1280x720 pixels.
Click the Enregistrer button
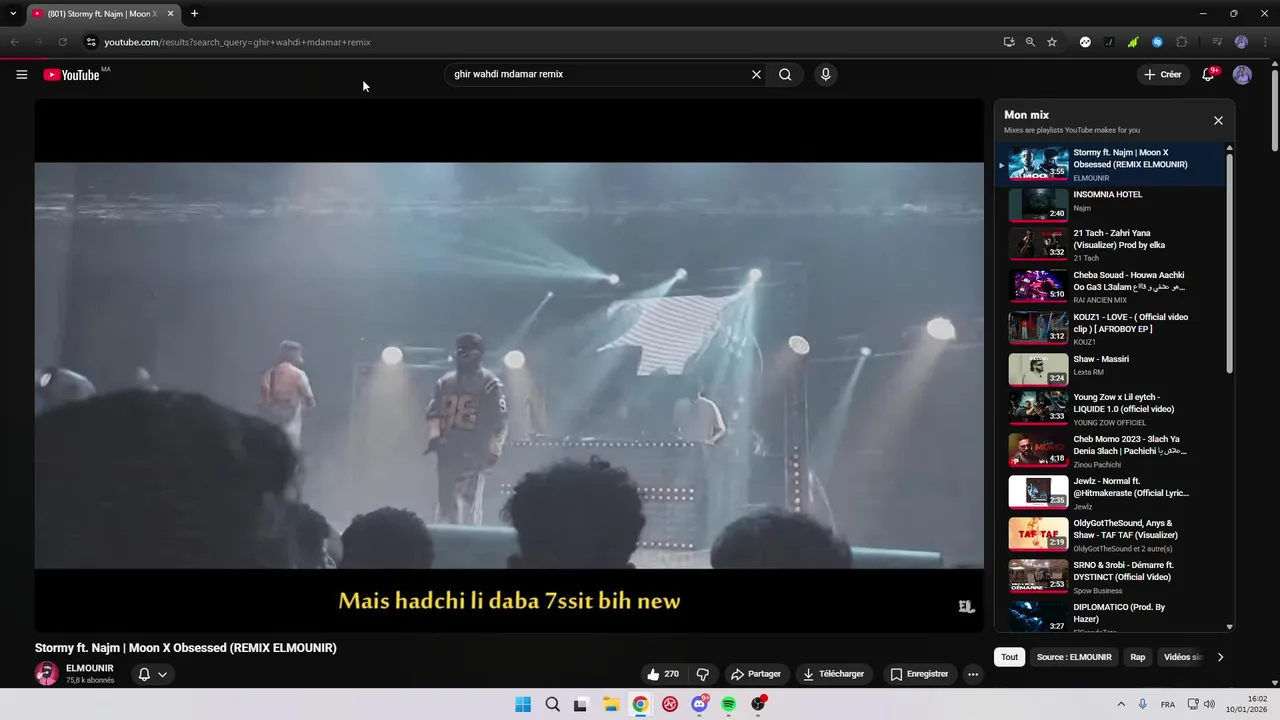(919, 674)
